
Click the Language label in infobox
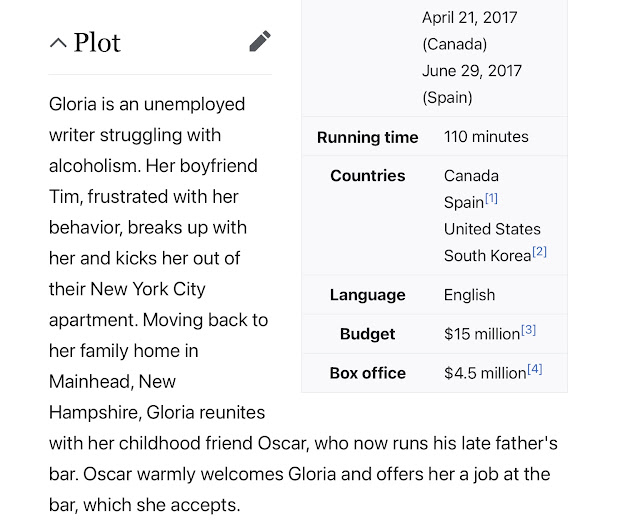pyautogui.click(x=367, y=295)
